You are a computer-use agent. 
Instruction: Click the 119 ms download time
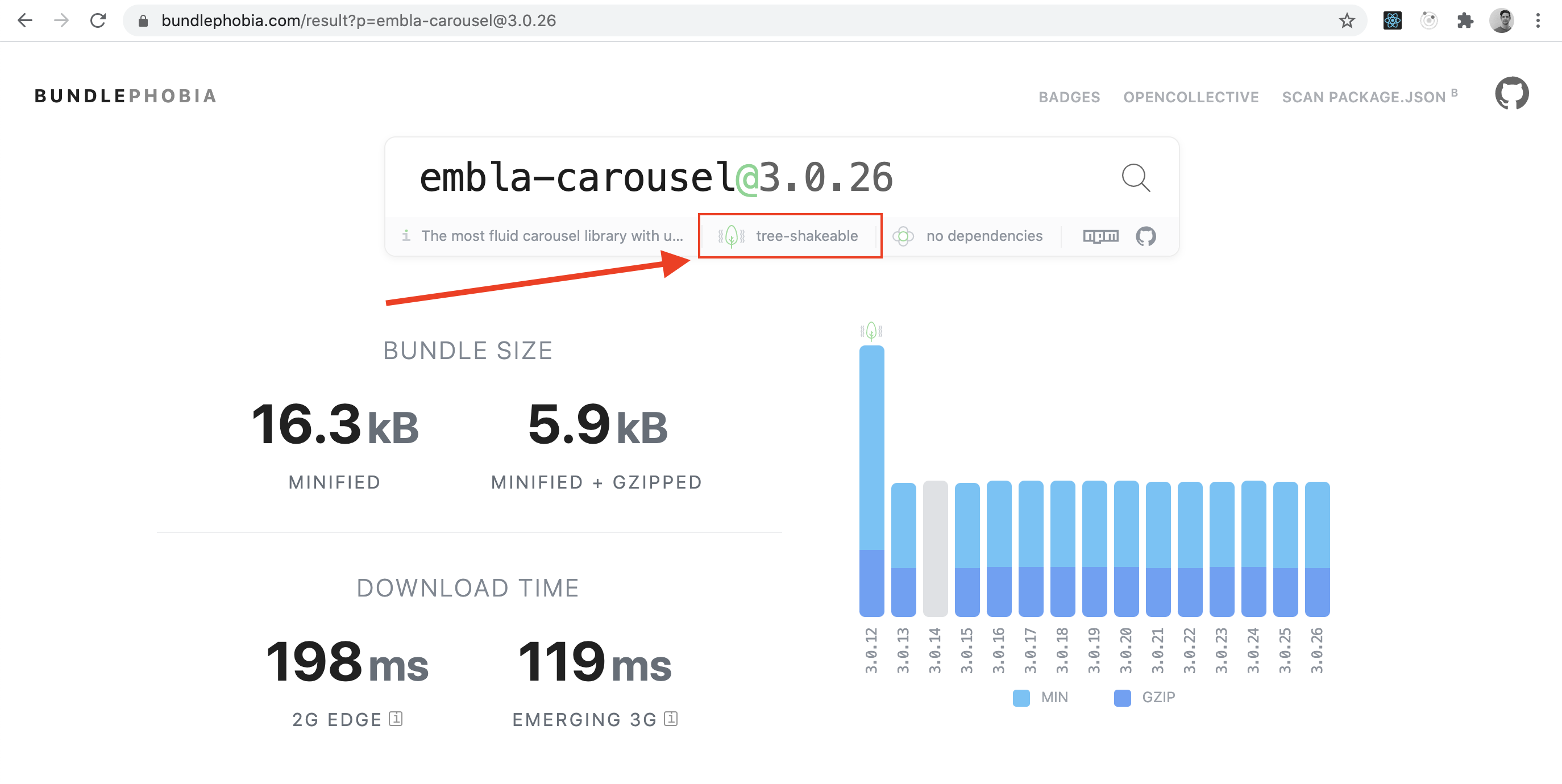pyautogui.click(x=595, y=662)
